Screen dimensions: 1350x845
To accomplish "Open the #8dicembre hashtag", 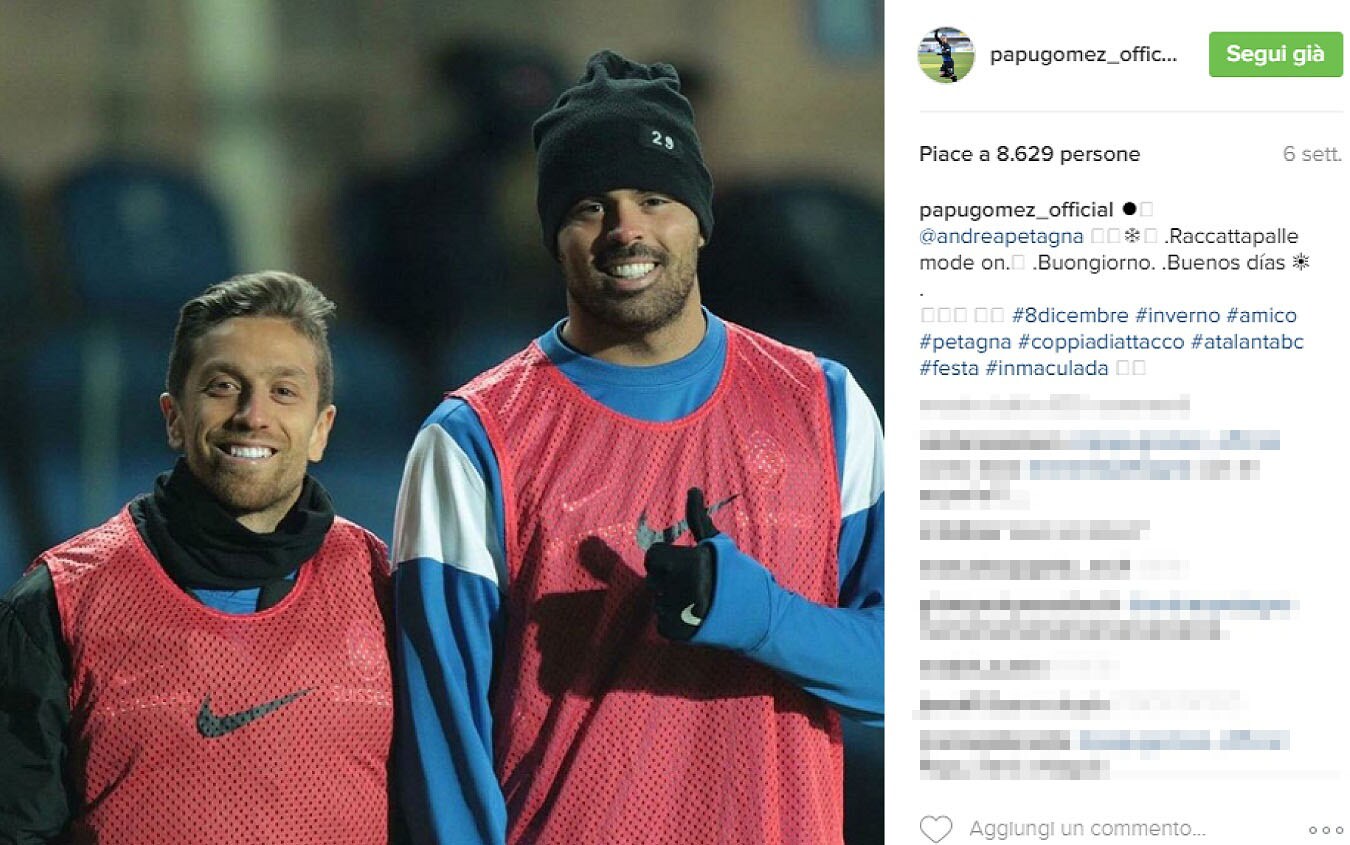I will (1069, 316).
